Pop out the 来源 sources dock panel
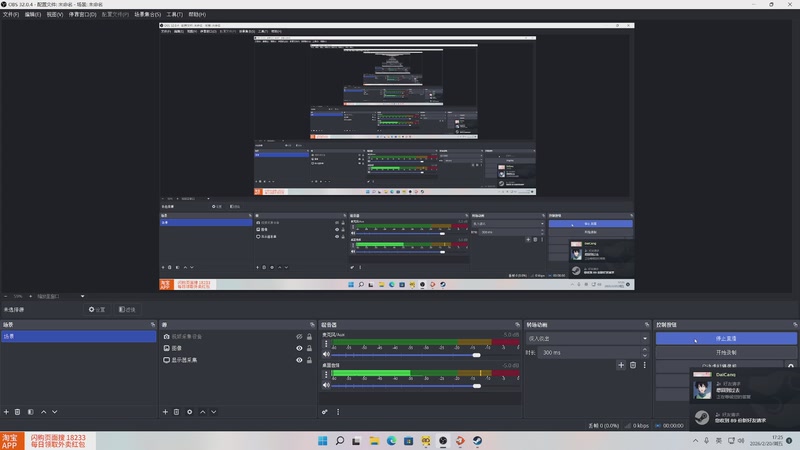Image resolution: width=800 pixels, height=450 pixels. [x=312, y=324]
